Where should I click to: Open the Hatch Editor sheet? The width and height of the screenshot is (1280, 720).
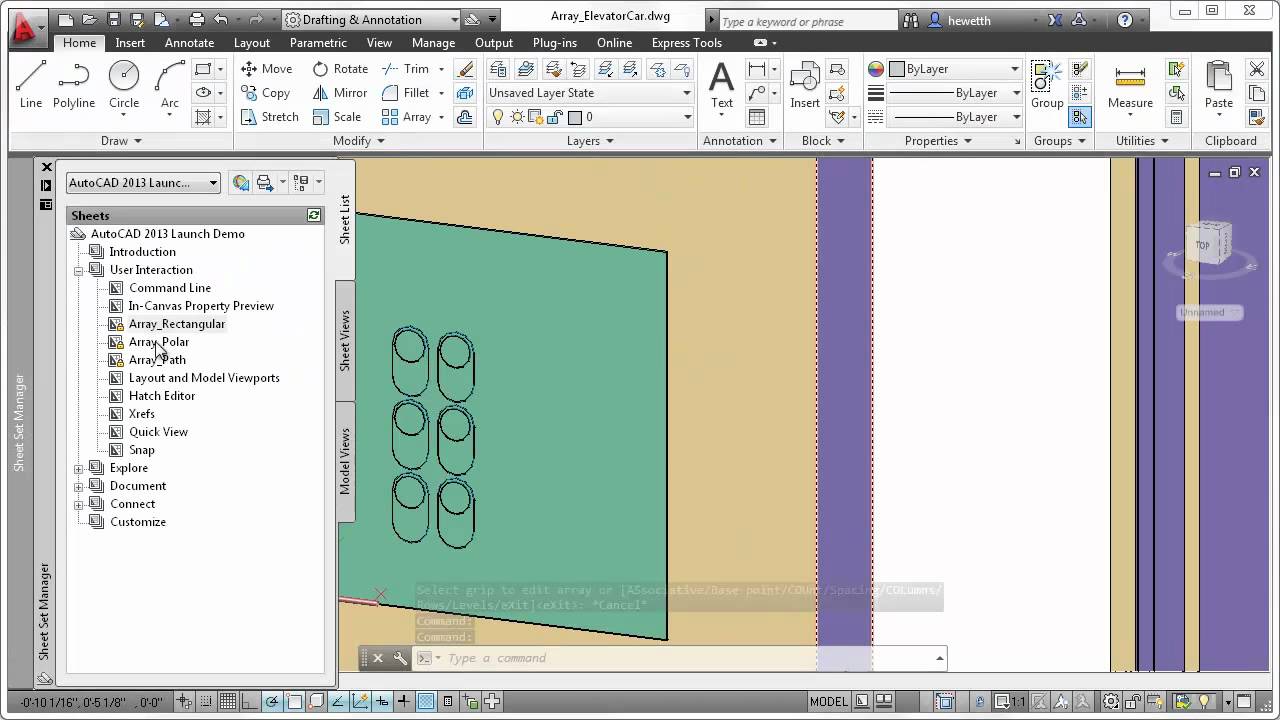tap(161, 396)
